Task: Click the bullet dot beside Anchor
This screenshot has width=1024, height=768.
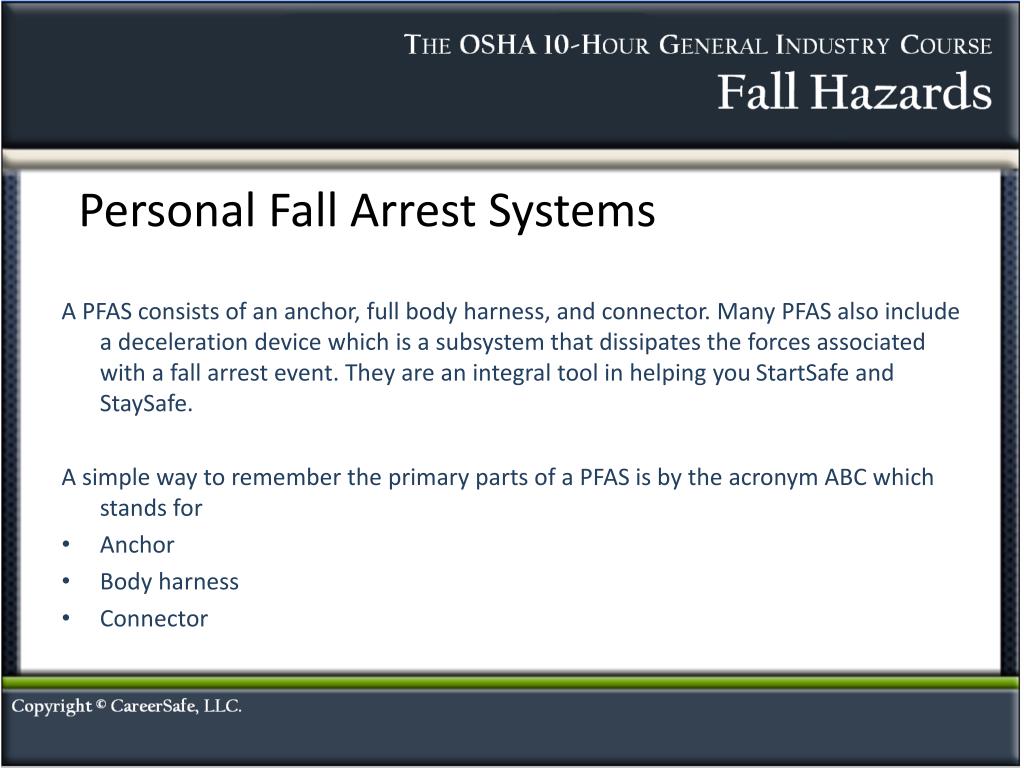Action: point(66,545)
